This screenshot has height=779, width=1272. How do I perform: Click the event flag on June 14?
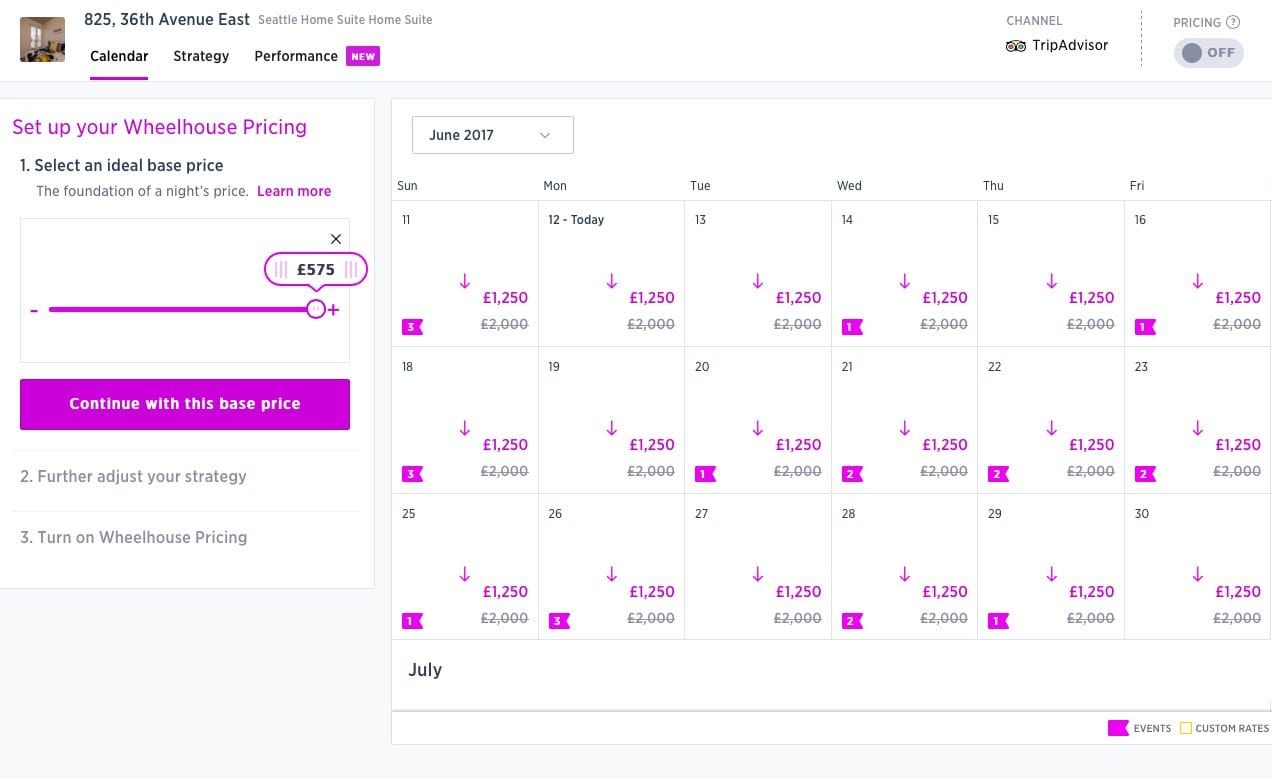tap(852, 326)
